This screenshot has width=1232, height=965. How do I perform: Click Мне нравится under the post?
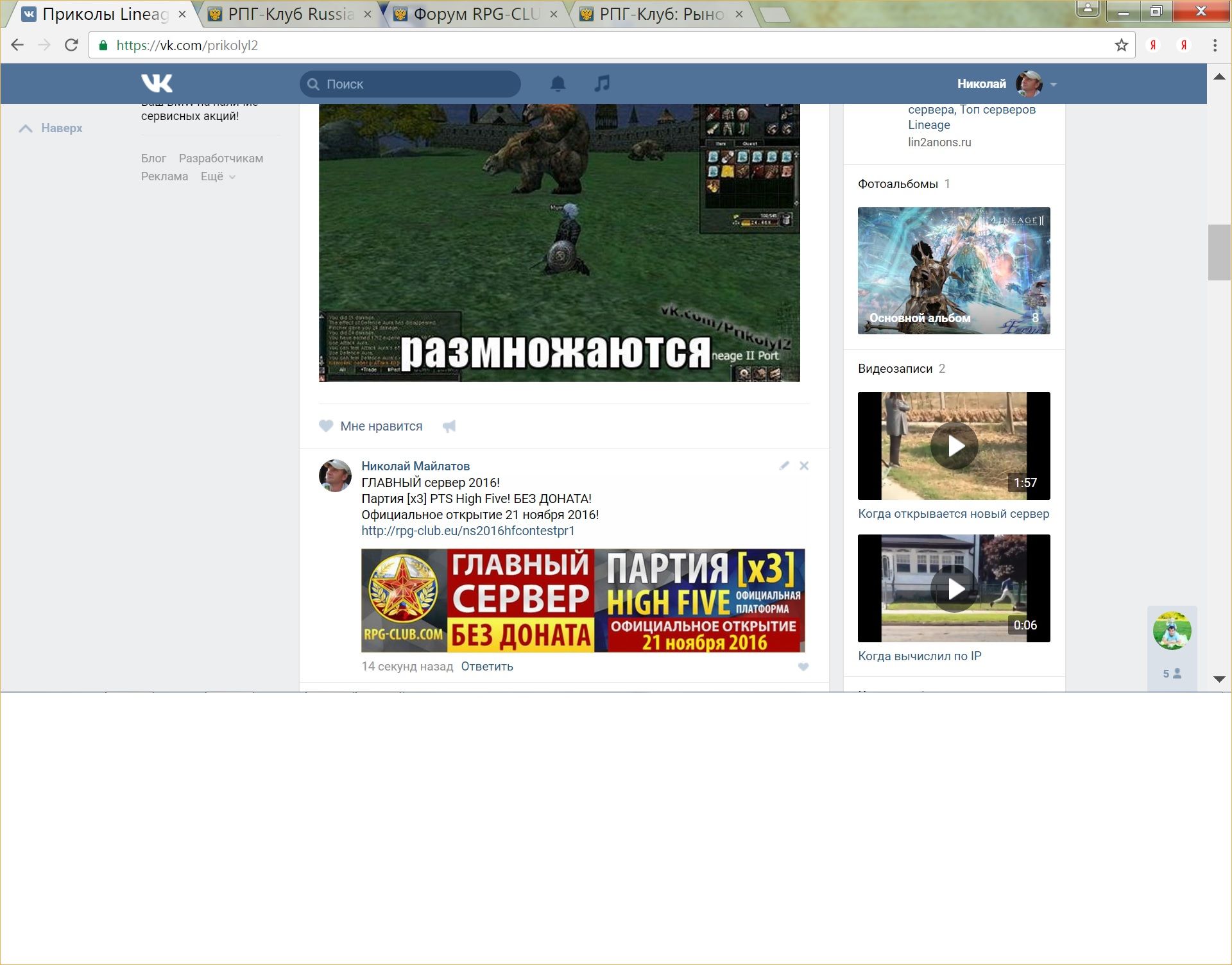click(381, 426)
